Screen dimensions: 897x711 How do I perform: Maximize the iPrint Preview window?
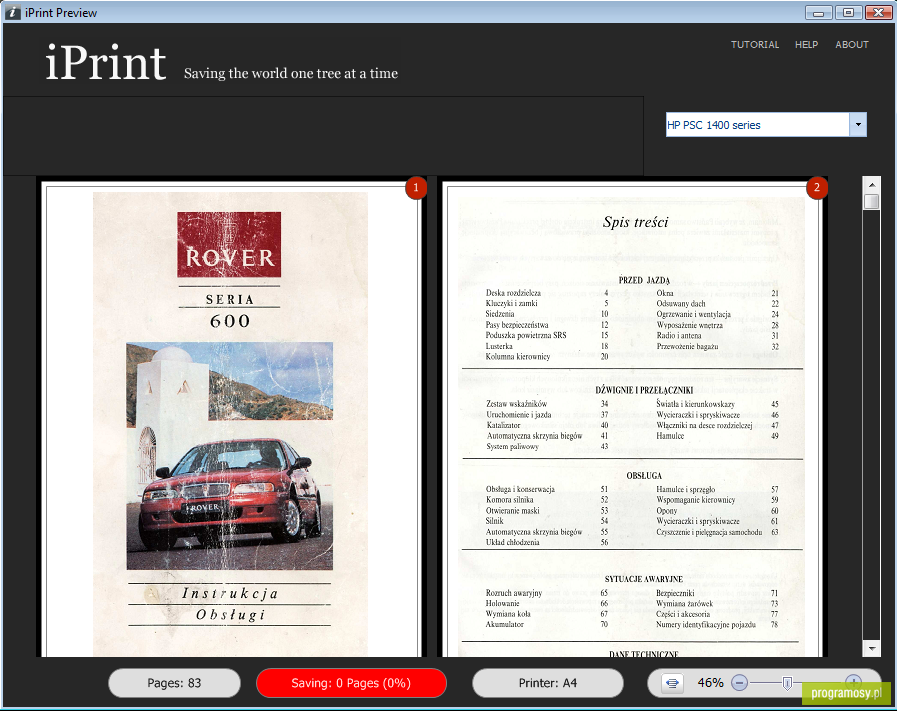[x=848, y=12]
